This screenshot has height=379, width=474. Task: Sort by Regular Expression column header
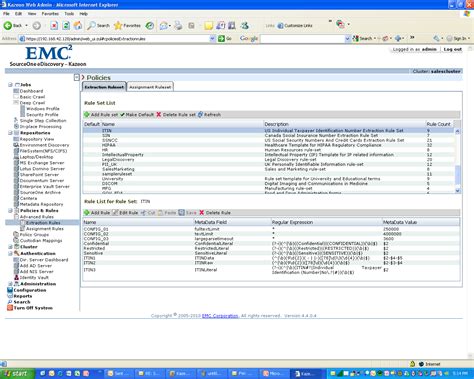pos(326,222)
